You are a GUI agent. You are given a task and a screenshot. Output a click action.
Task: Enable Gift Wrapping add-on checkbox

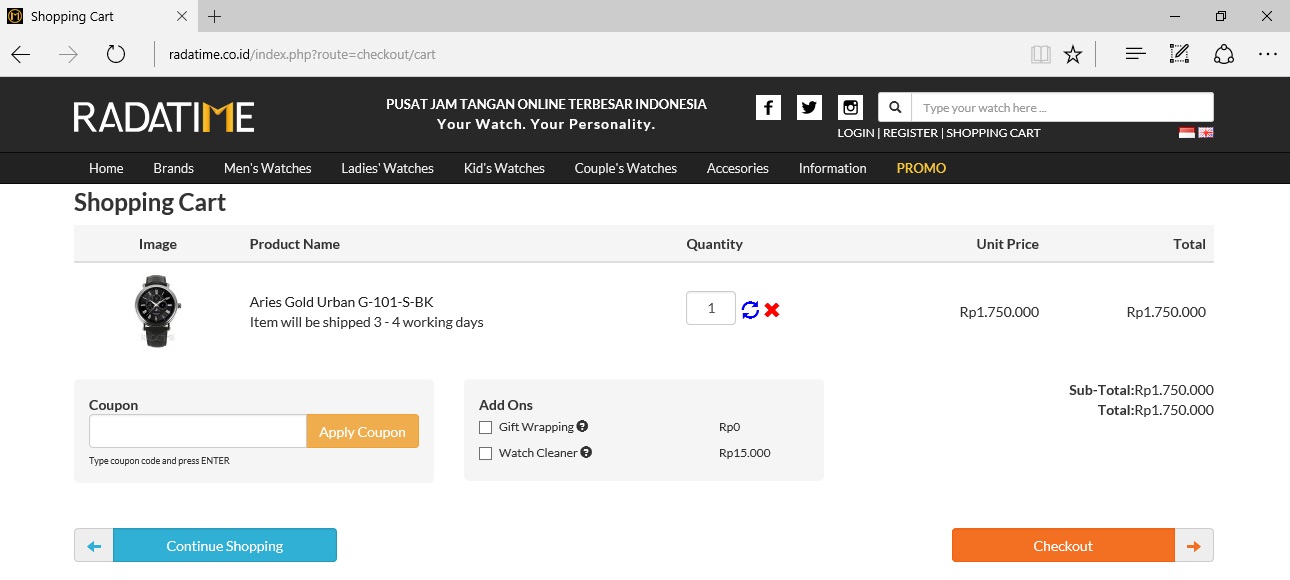click(486, 427)
